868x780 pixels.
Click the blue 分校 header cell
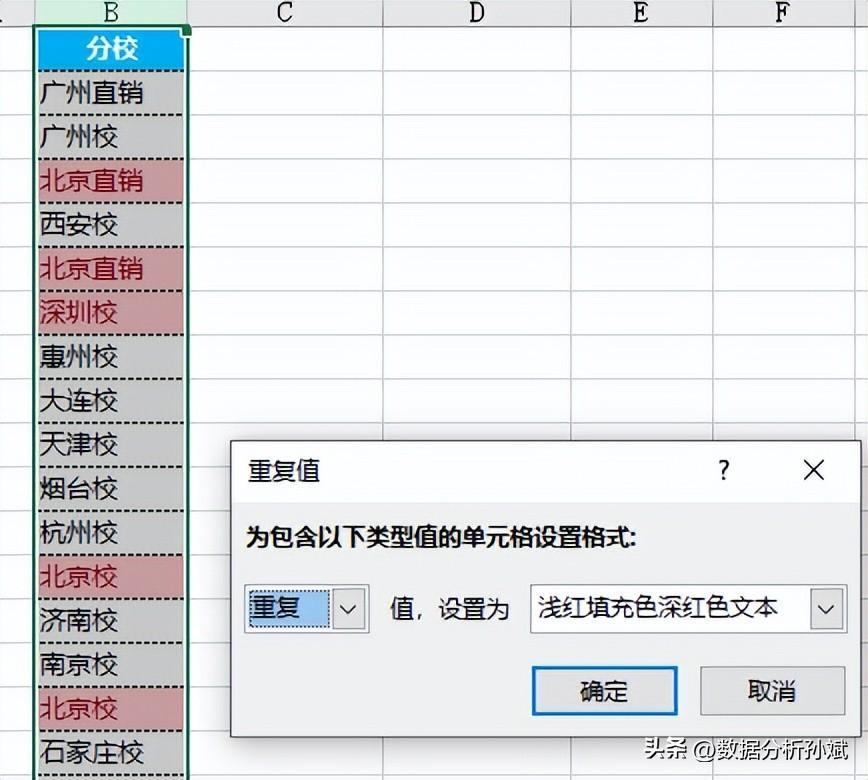pos(111,49)
